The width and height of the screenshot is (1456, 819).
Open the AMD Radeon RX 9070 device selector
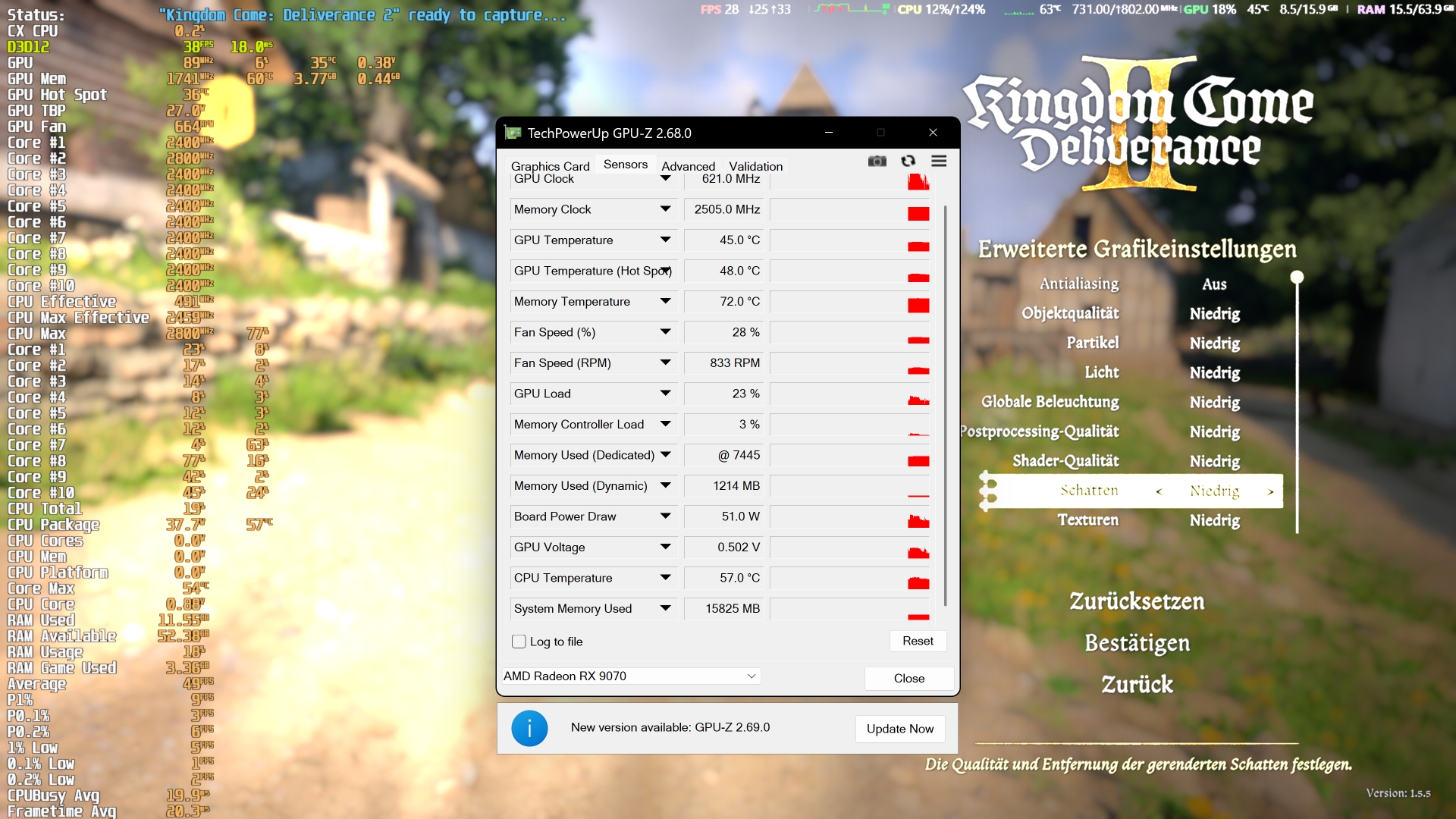pos(631,676)
